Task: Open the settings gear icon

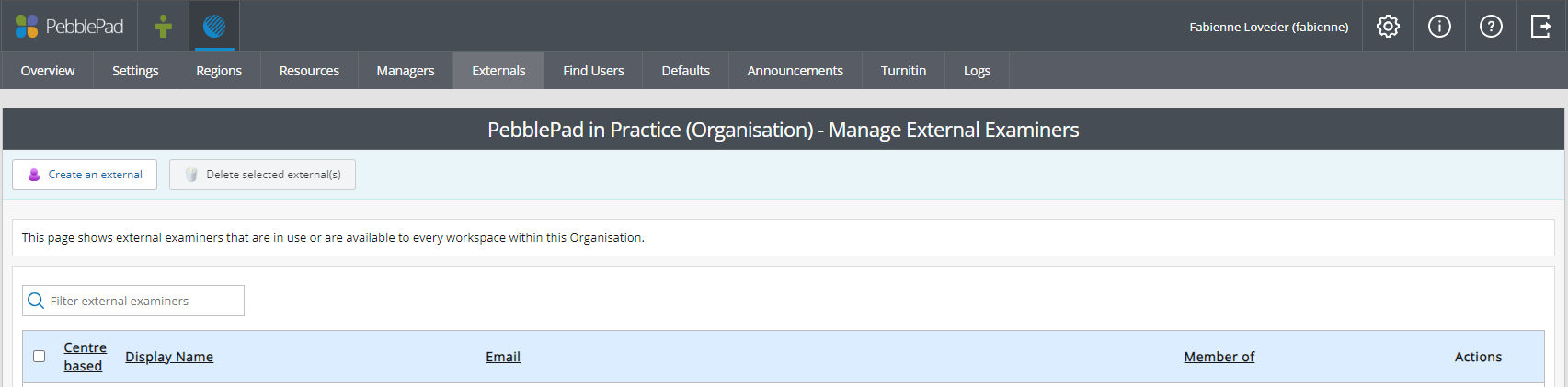Action: (1388, 27)
